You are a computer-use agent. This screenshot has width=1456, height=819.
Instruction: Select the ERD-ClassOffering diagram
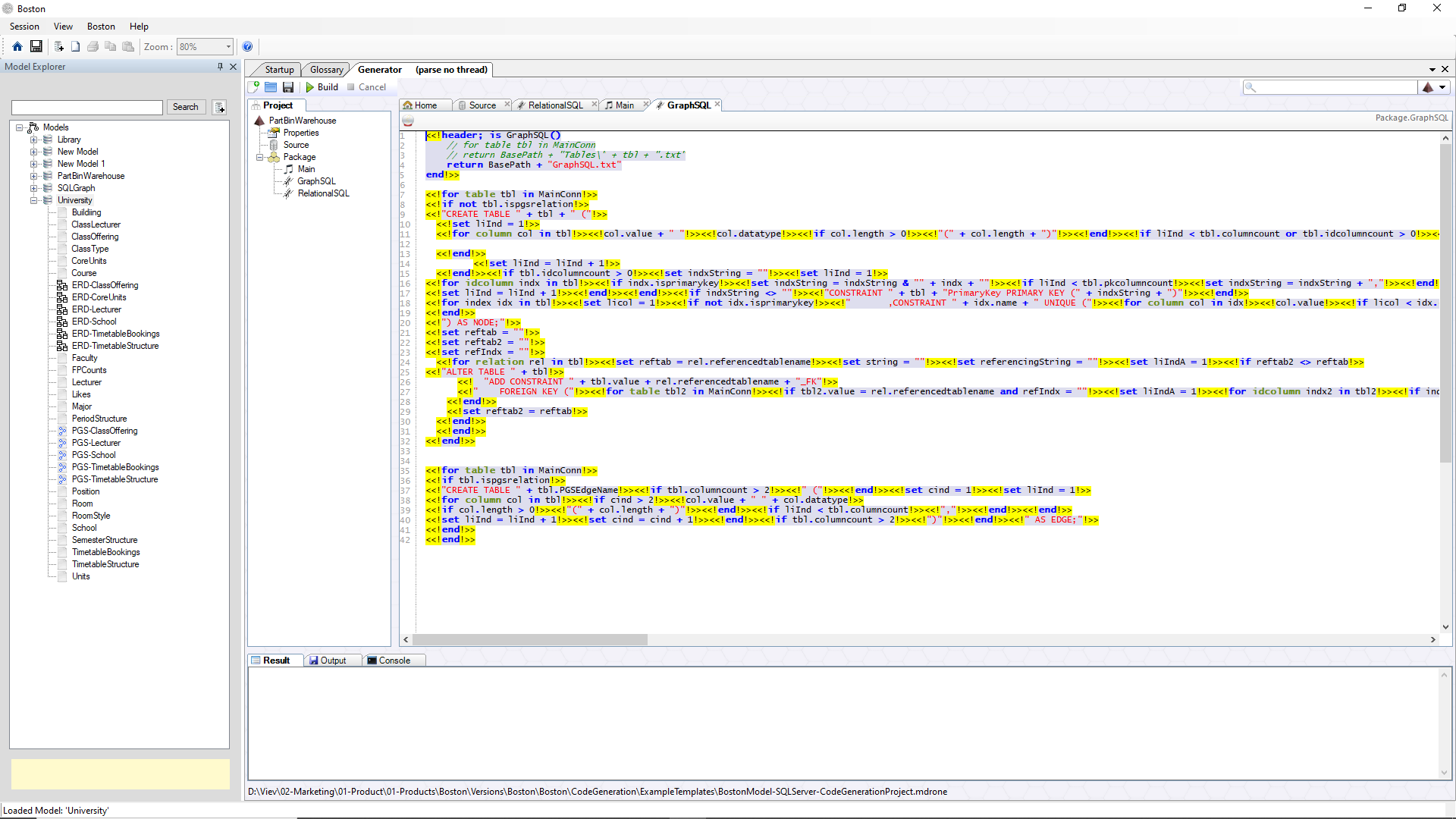pos(105,285)
